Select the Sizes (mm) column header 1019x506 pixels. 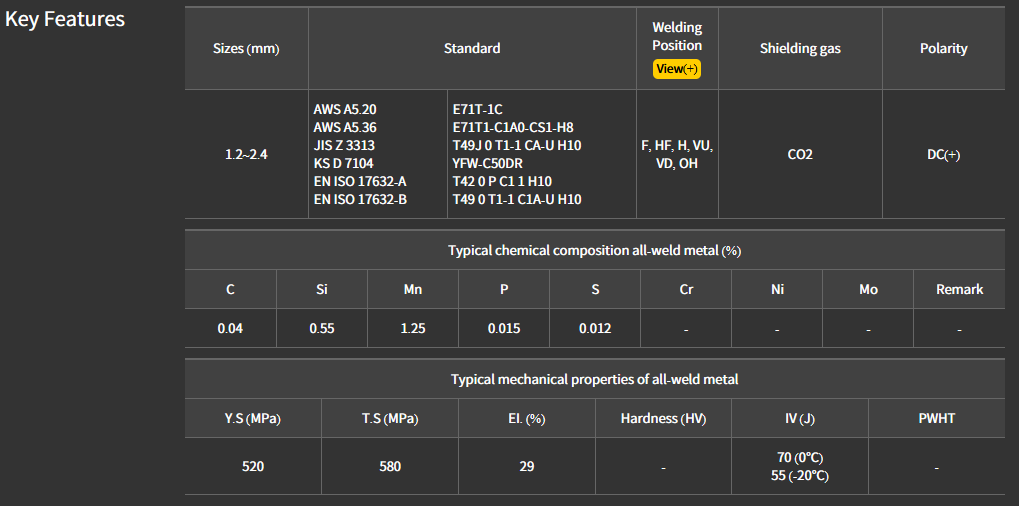click(x=246, y=48)
